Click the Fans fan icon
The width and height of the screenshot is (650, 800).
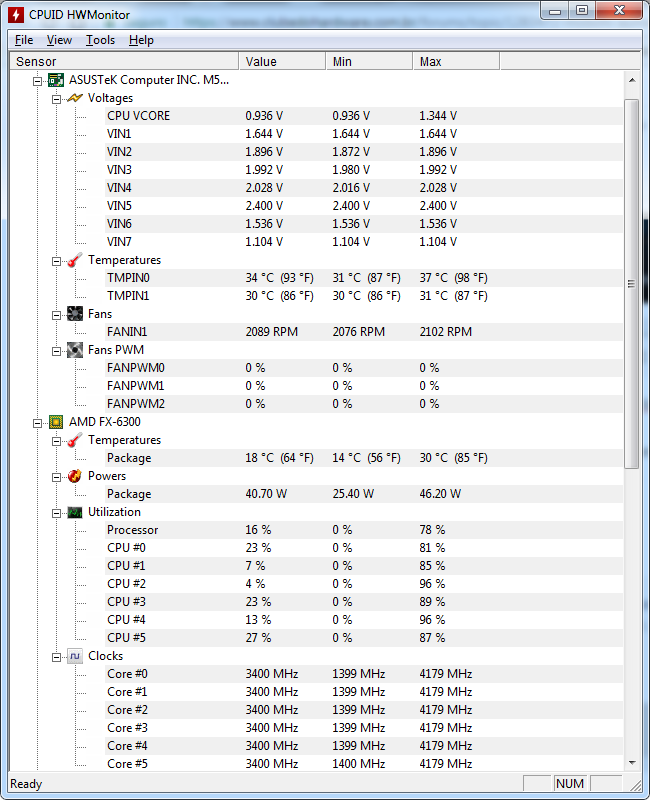[74, 314]
